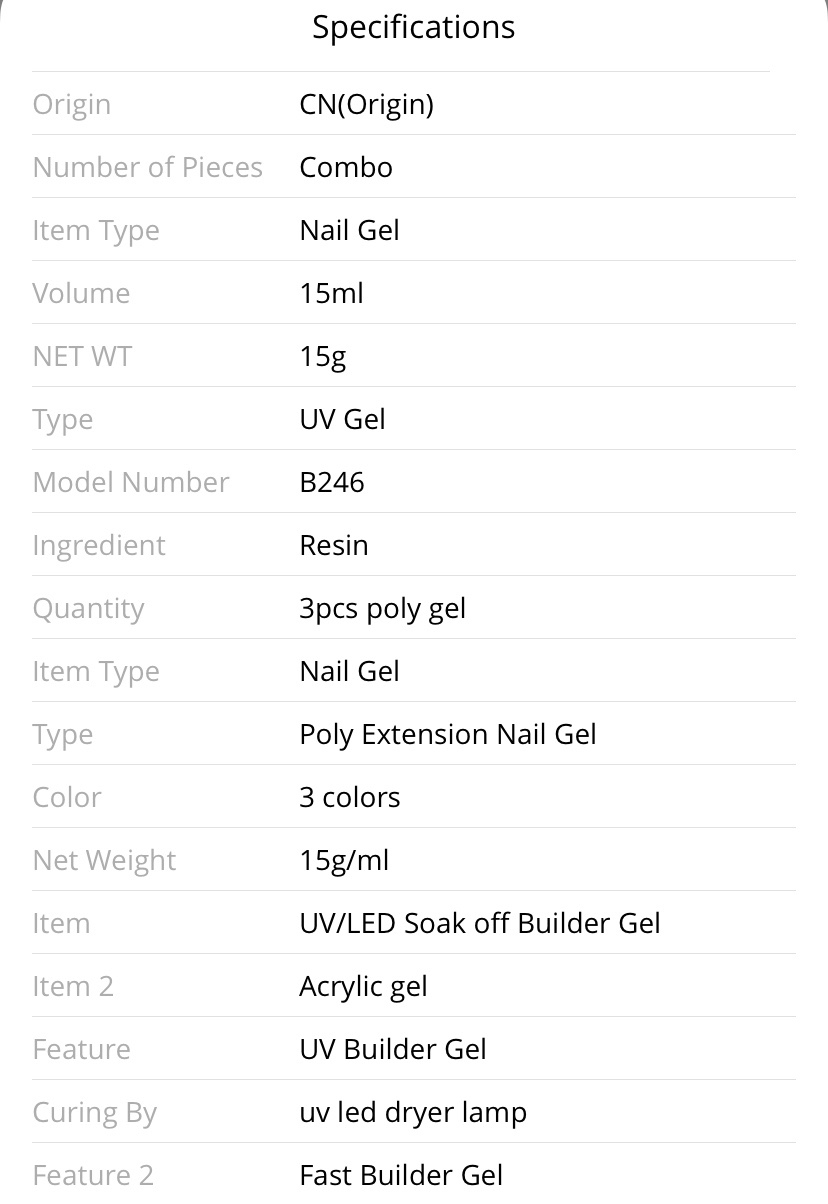828x1204 pixels.
Task: Tap UV/LED Soak off Builder Gel
Action: point(480,923)
